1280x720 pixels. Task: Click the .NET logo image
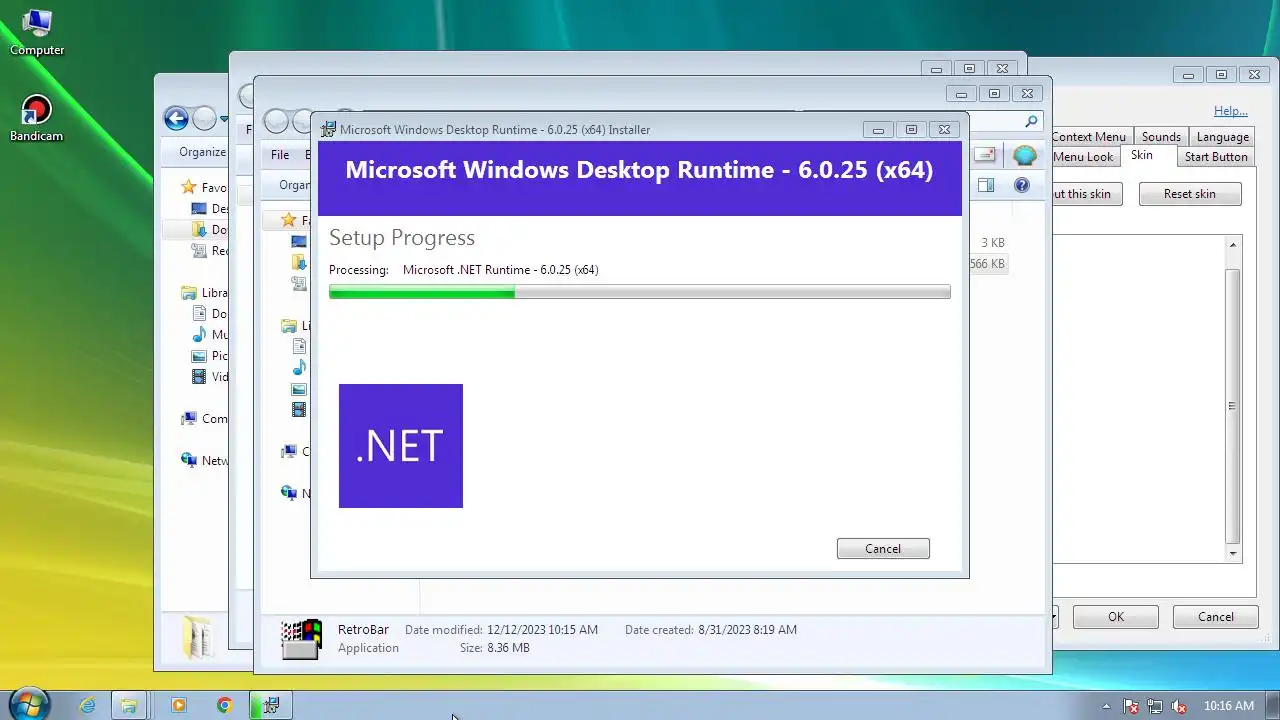tap(401, 446)
